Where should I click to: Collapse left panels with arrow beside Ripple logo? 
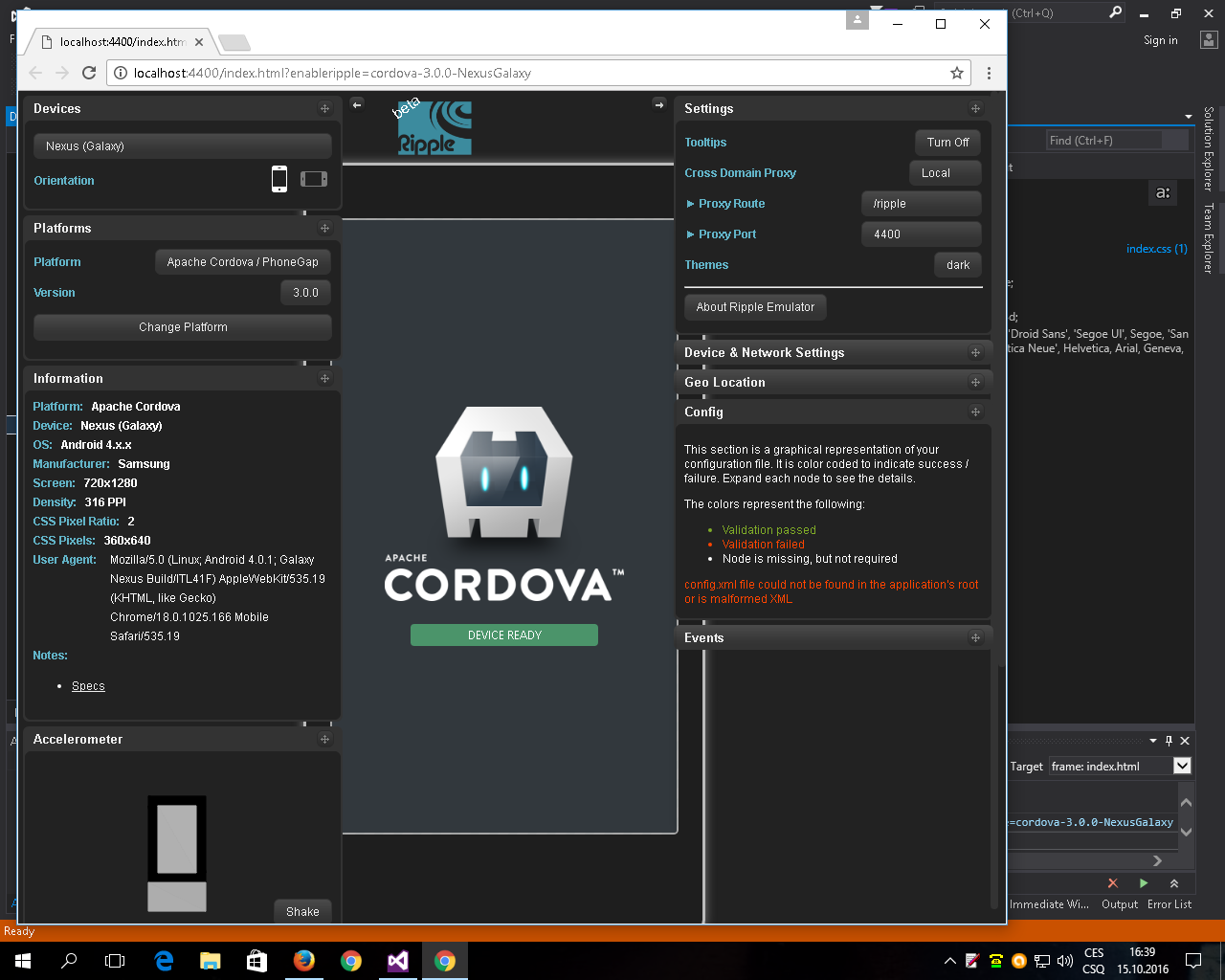(357, 104)
